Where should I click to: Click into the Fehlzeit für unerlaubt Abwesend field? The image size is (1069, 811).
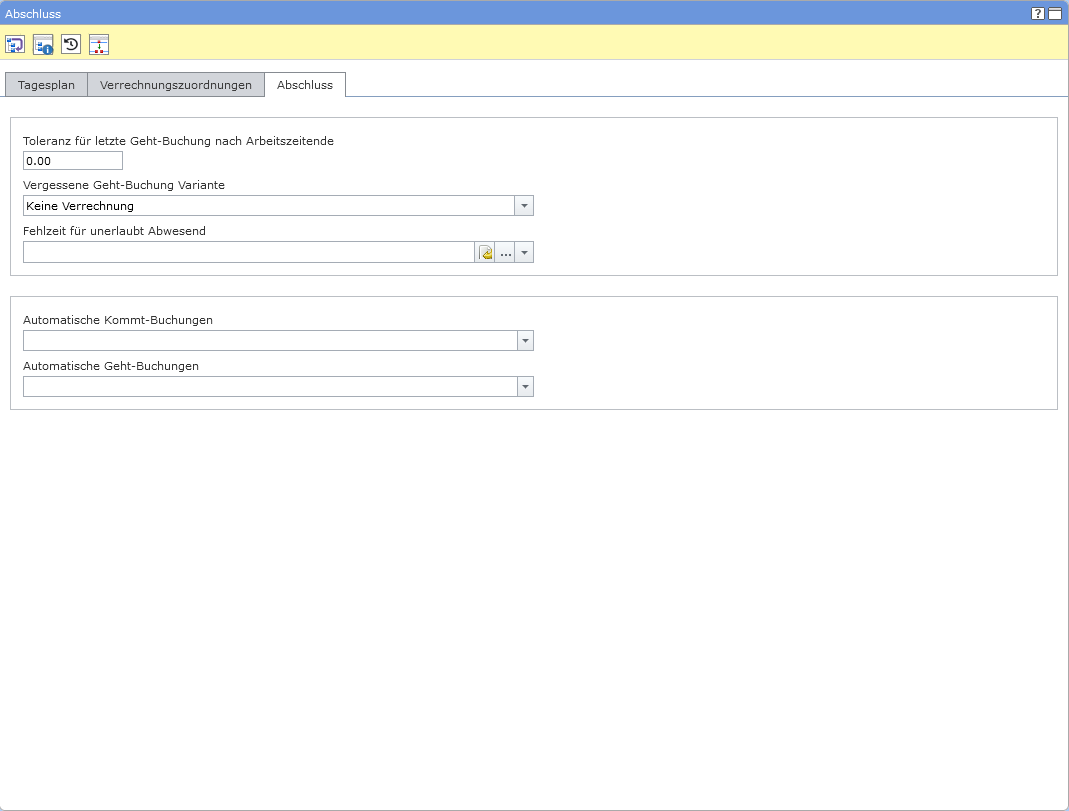[248, 253]
